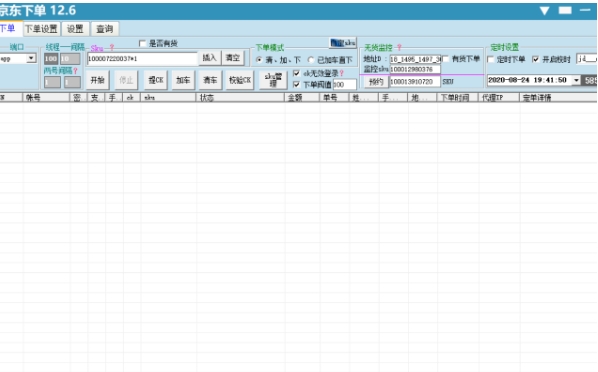Click the 预约 reserve button
The width and height of the screenshot is (598, 372).
point(376,82)
